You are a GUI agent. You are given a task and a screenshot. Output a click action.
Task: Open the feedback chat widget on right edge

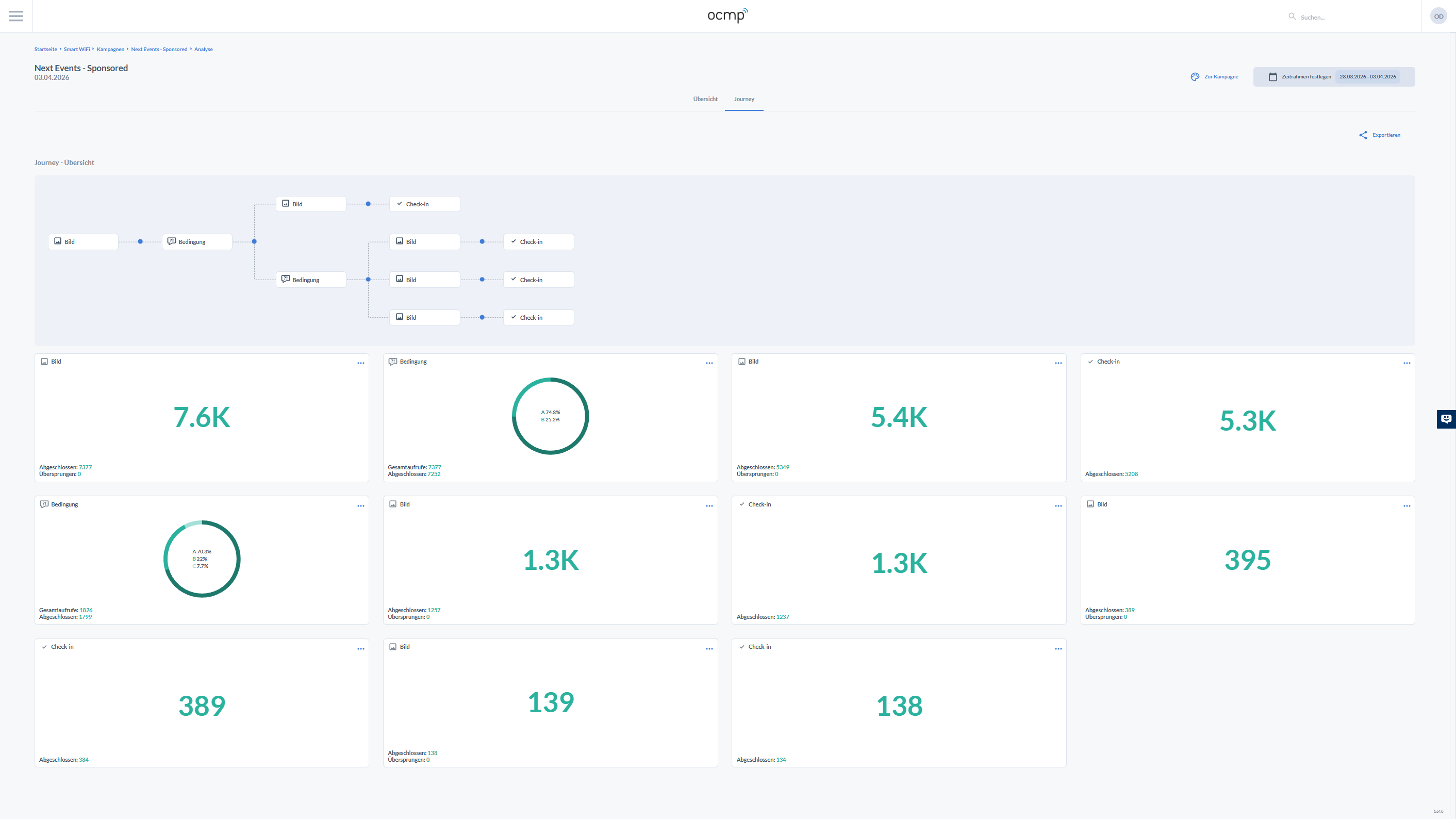pos(1446,419)
